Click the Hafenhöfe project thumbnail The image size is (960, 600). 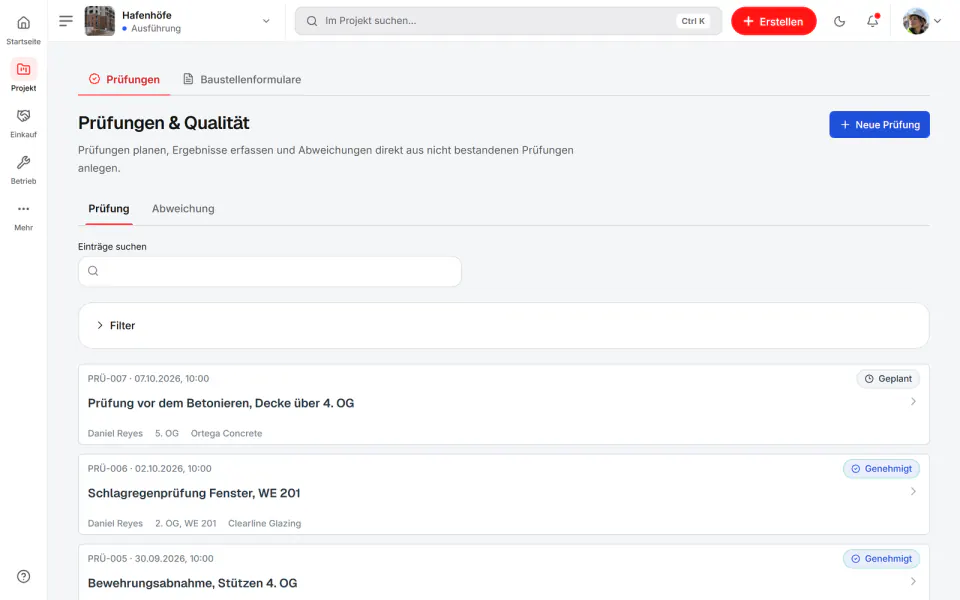coord(100,21)
